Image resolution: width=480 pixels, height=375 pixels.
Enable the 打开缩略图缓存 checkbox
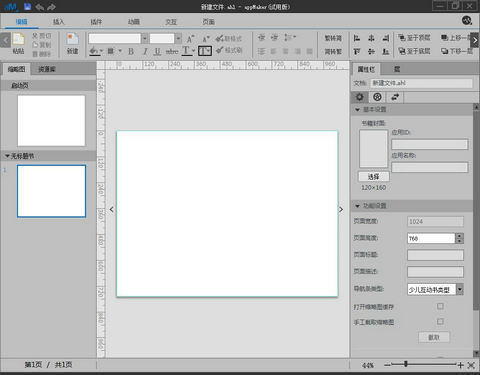pos(440,306)
